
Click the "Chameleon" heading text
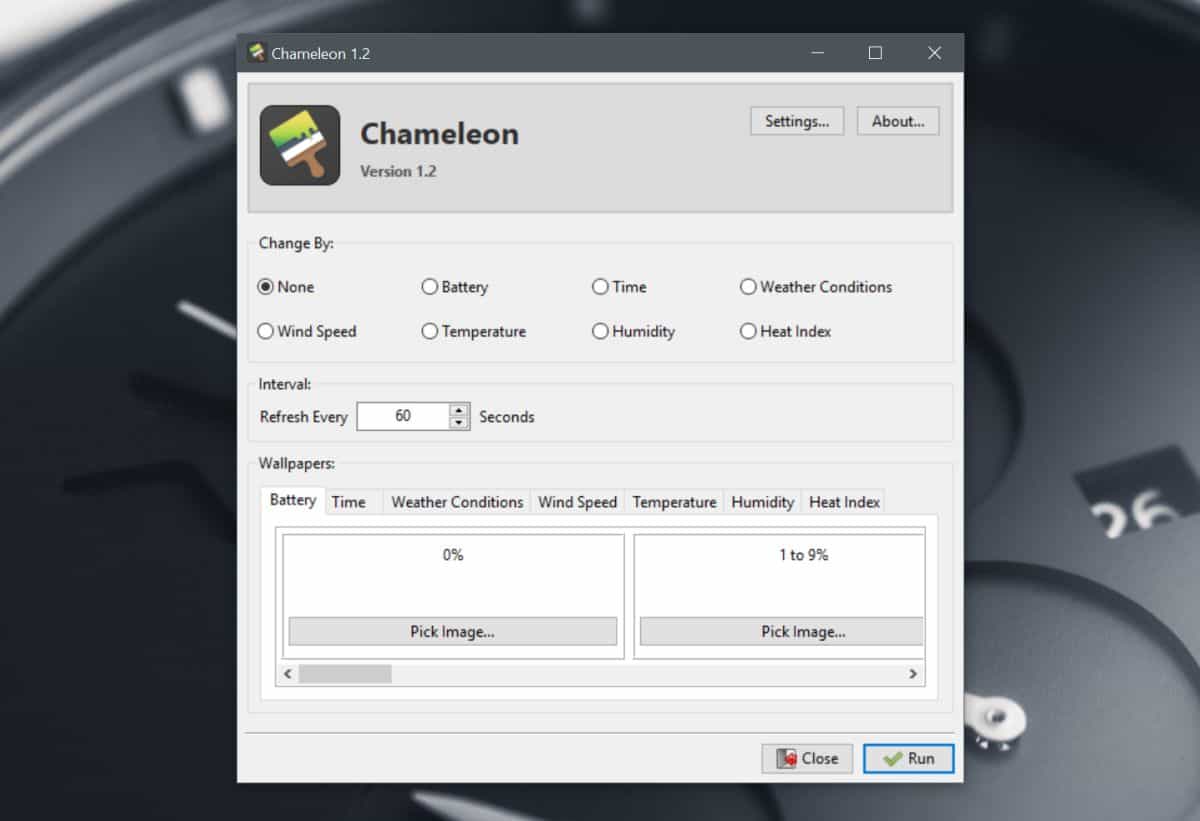click(x=439, y=134)
